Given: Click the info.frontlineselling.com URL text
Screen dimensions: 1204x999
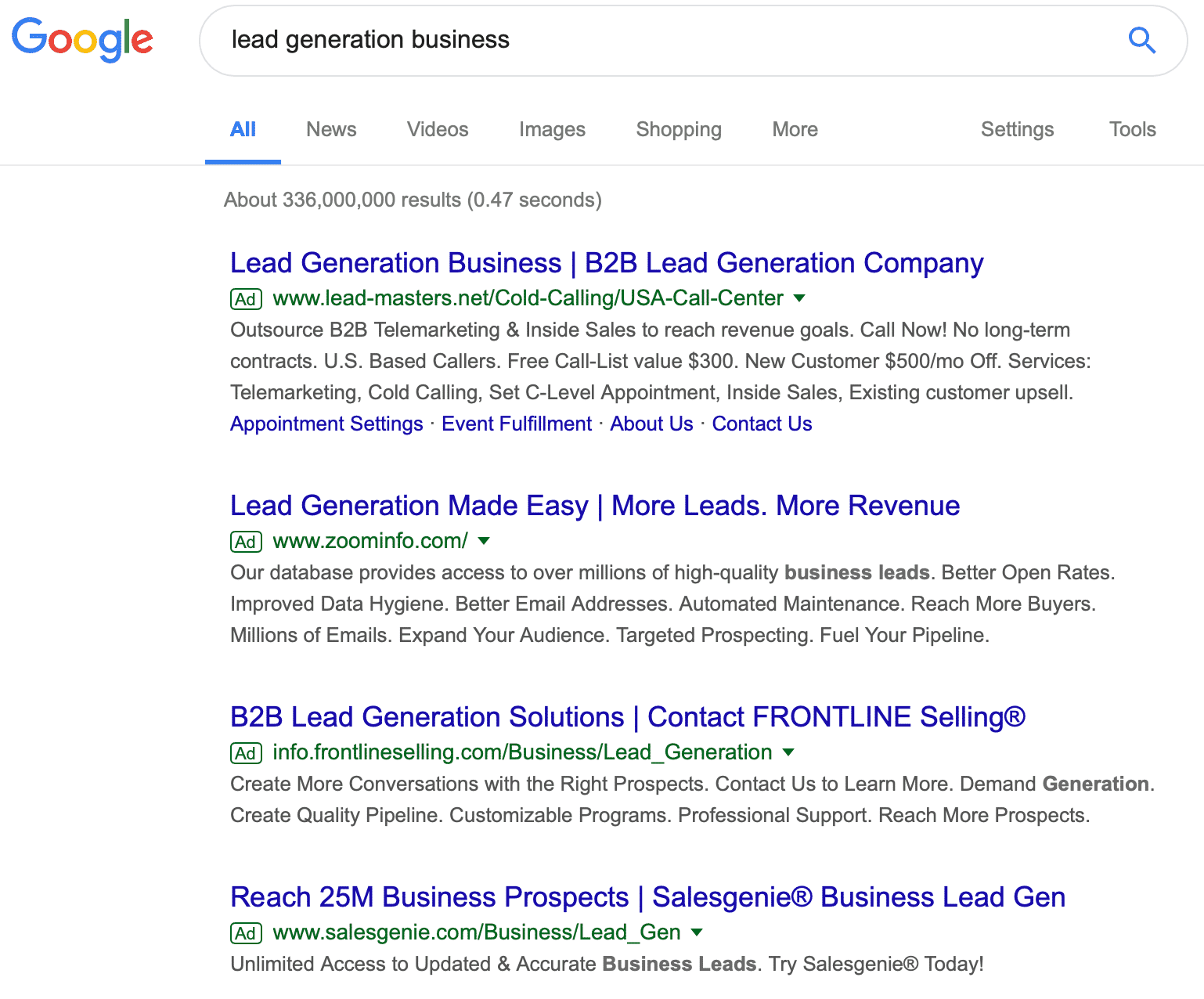Looking at the screenshot, I should click(522, 752).
